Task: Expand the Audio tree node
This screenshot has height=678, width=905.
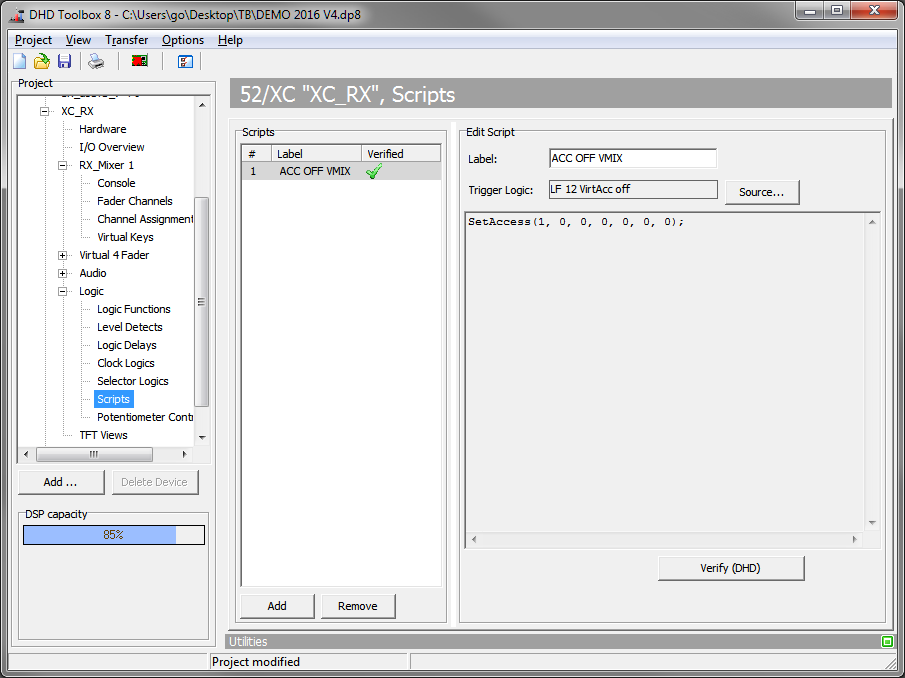Action: [x=62, y=273]
